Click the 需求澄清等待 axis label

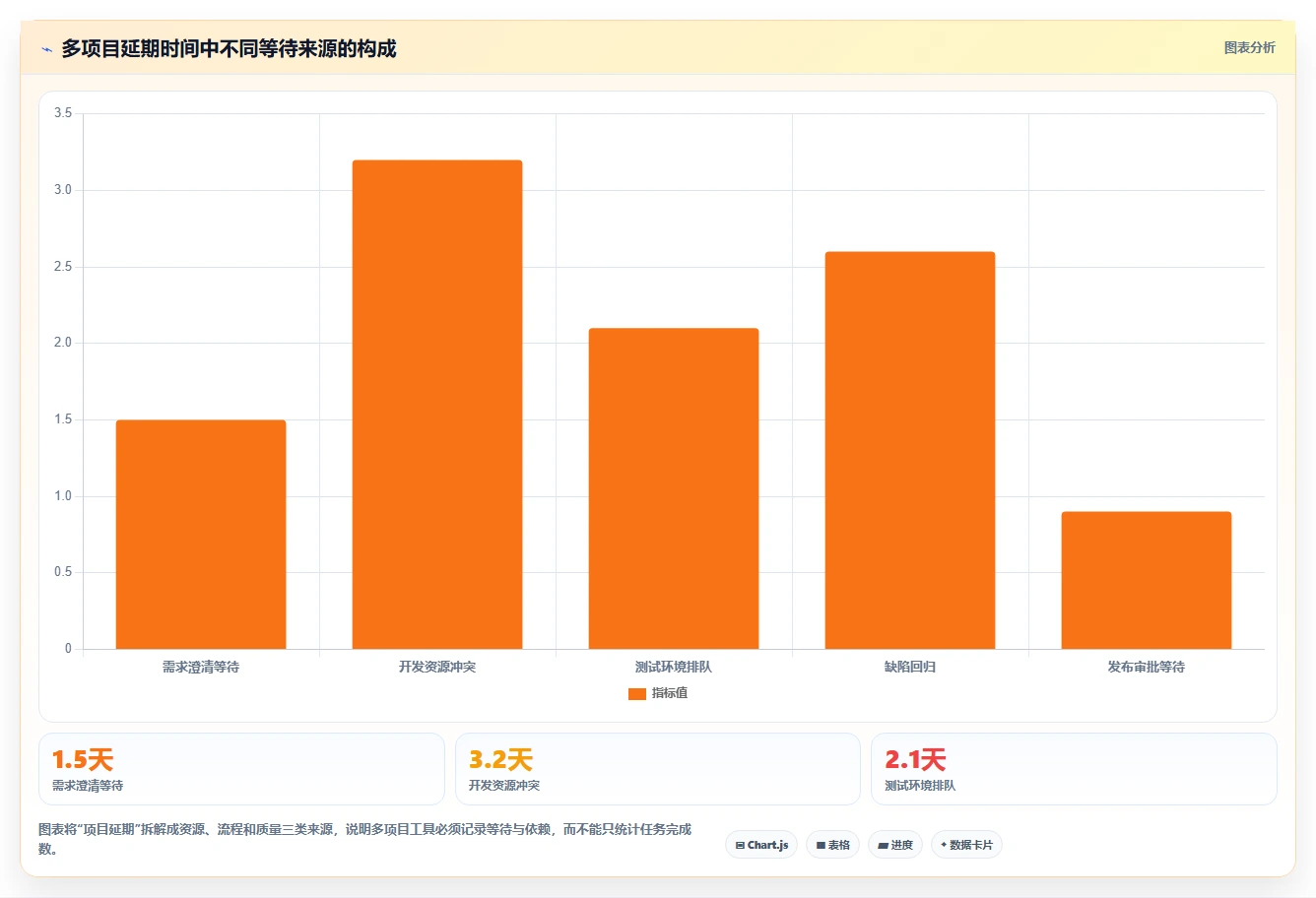pos(201,667)
